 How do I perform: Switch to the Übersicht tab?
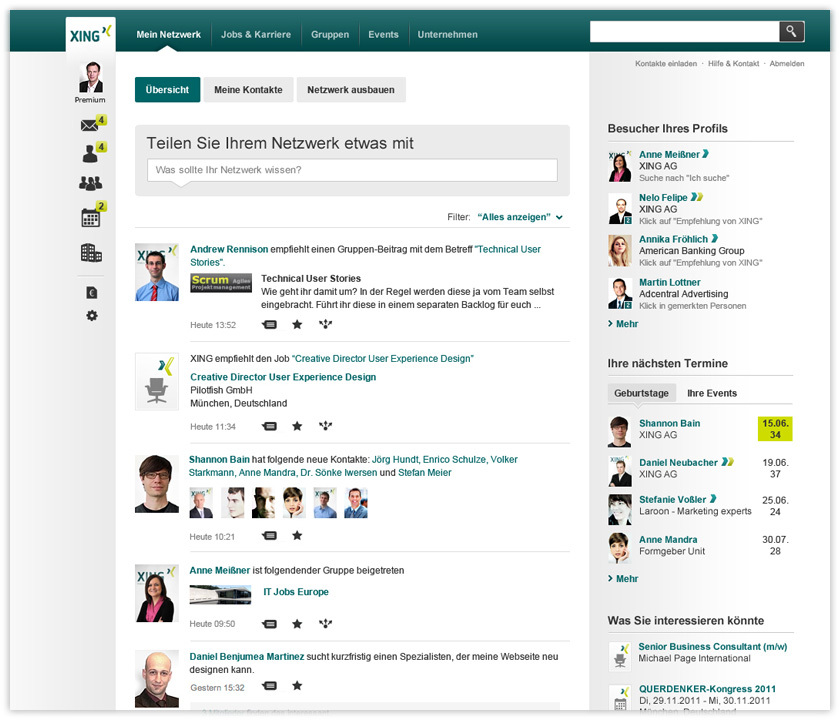pyautogui.click(x=168, y=89)
